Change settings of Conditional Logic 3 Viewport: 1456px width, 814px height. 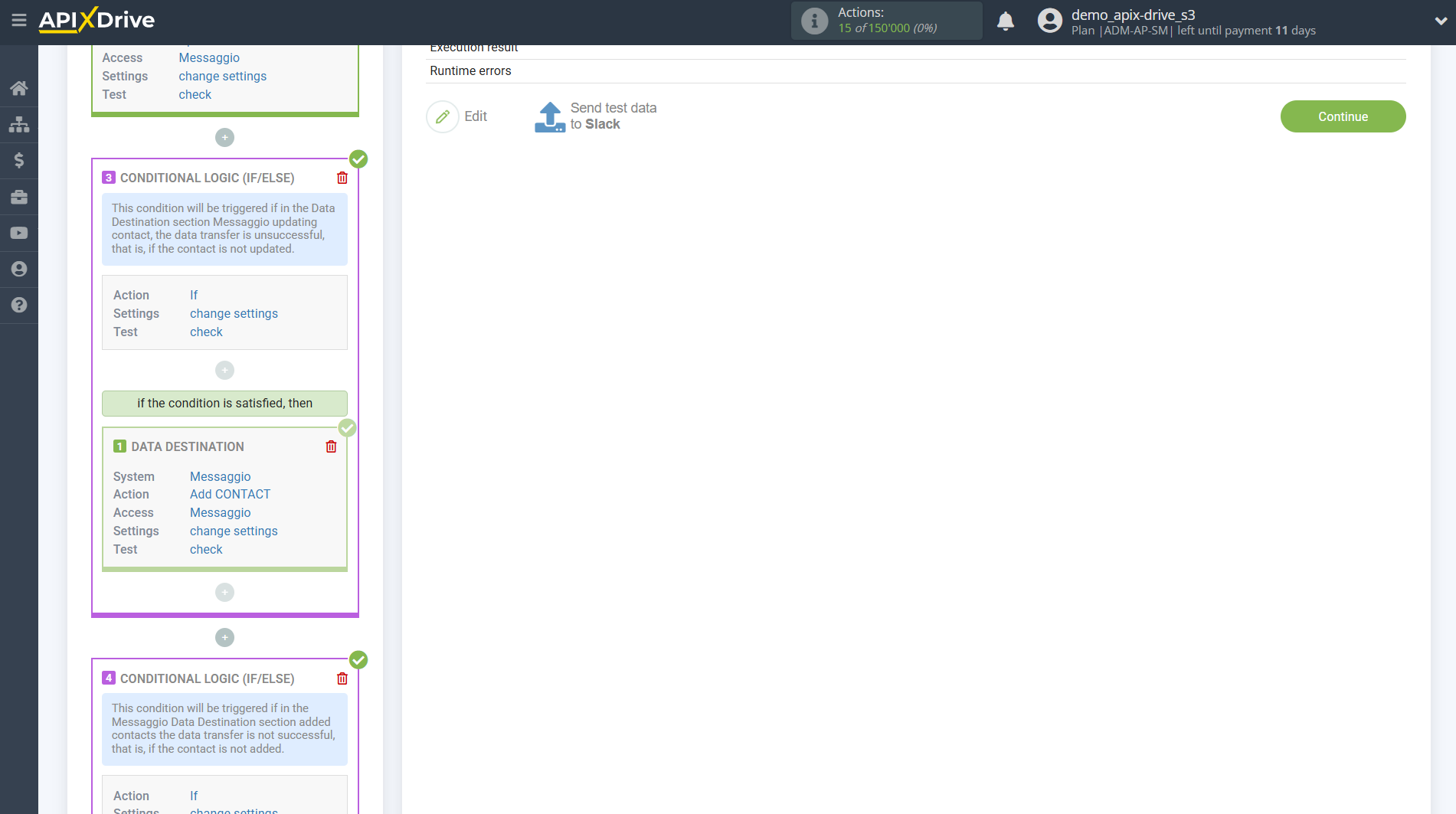click(x=234, y=313)
